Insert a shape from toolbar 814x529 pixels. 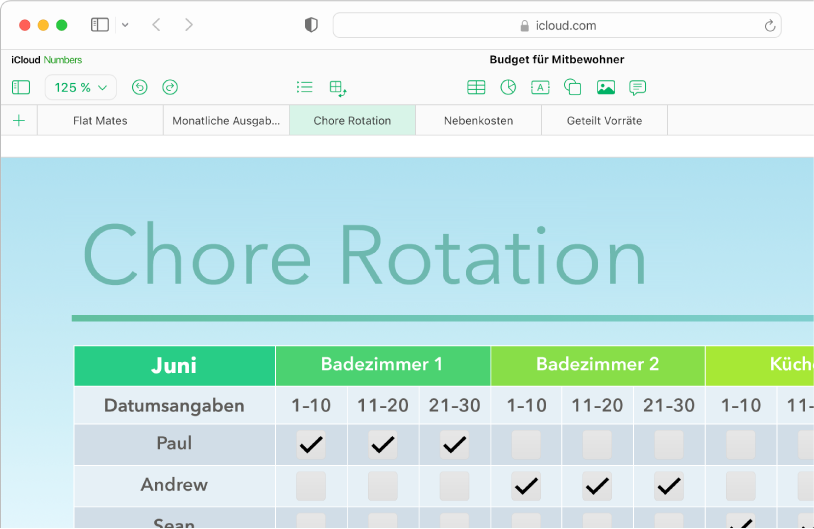tap(573, 87)
